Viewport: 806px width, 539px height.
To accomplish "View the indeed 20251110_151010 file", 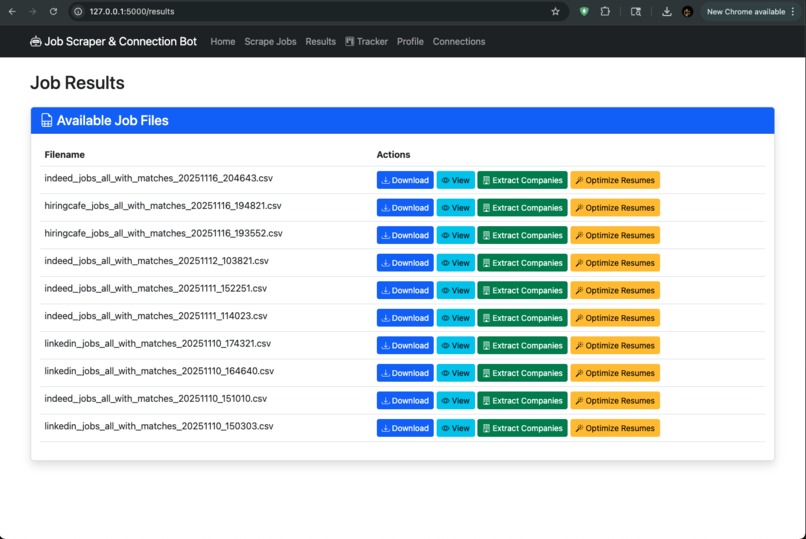I will [x=455, y=401].
